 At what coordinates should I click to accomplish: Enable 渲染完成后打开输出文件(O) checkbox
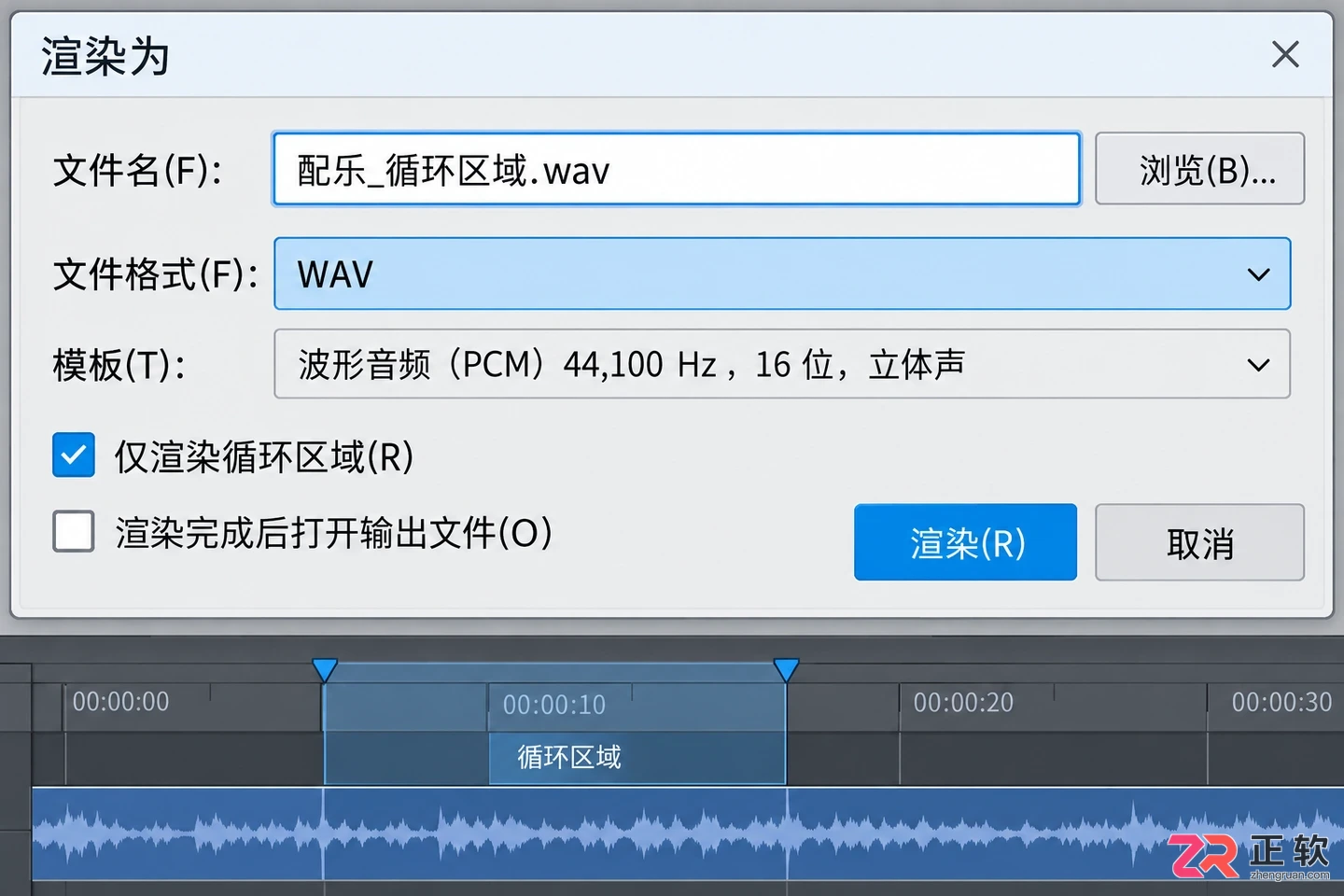click(74, 532)
